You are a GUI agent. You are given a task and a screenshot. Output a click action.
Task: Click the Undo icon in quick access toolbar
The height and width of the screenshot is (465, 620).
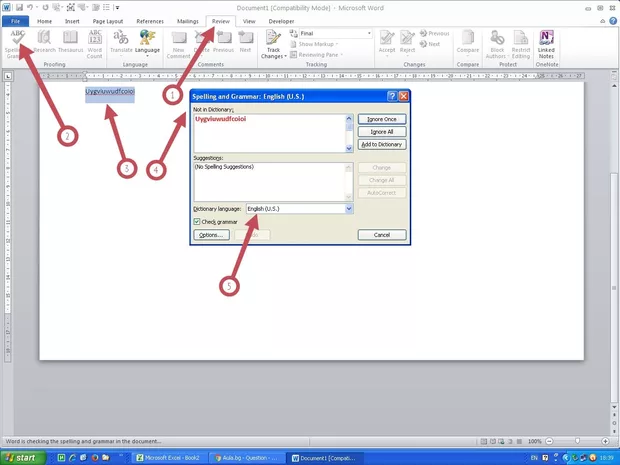point(30,7)
